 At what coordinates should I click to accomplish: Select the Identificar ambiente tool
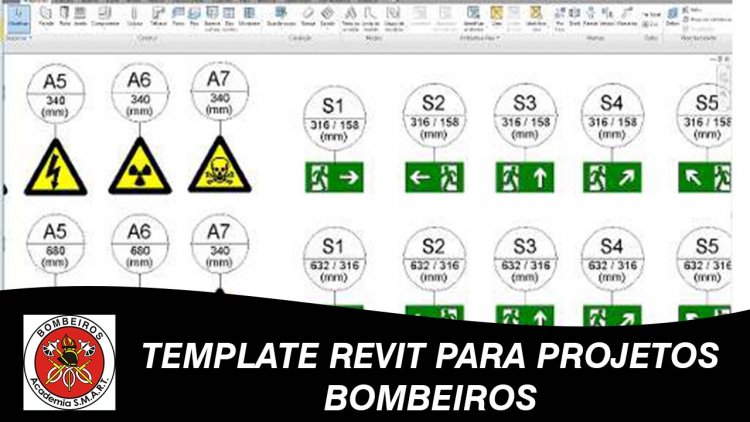(473, 18)
